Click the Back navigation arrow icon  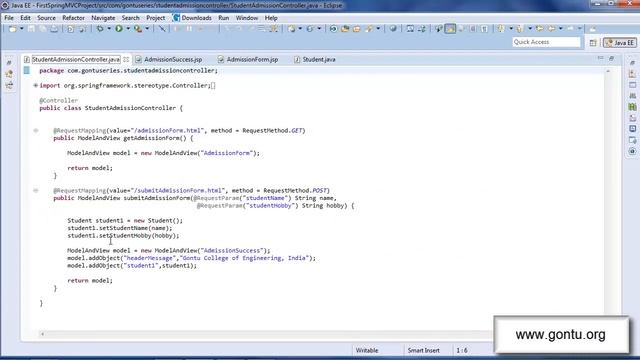[x=551, y=29]
